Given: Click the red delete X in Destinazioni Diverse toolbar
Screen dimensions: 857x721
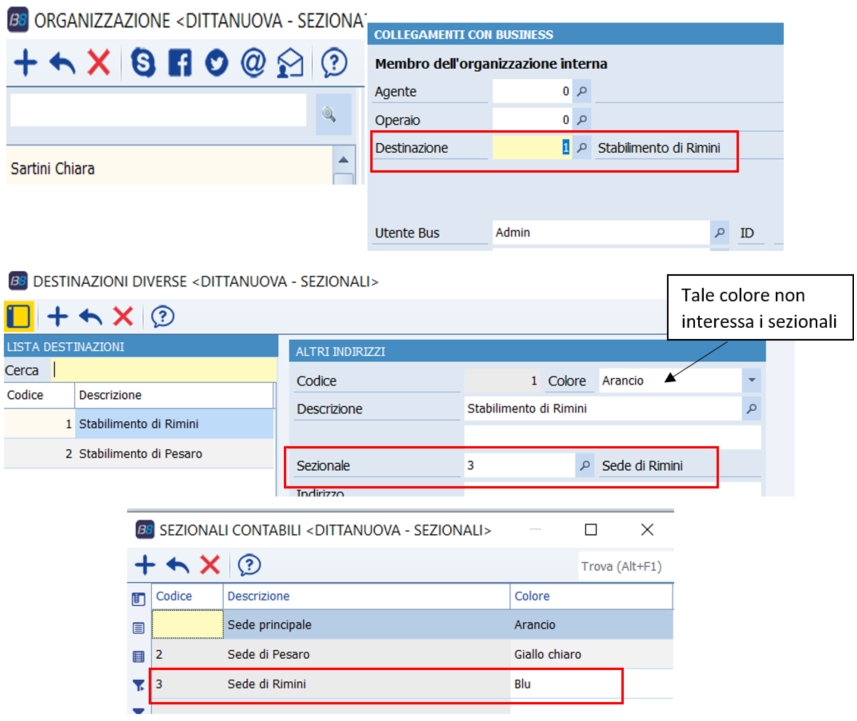Looking at the screenshot, I should [123, 316].
